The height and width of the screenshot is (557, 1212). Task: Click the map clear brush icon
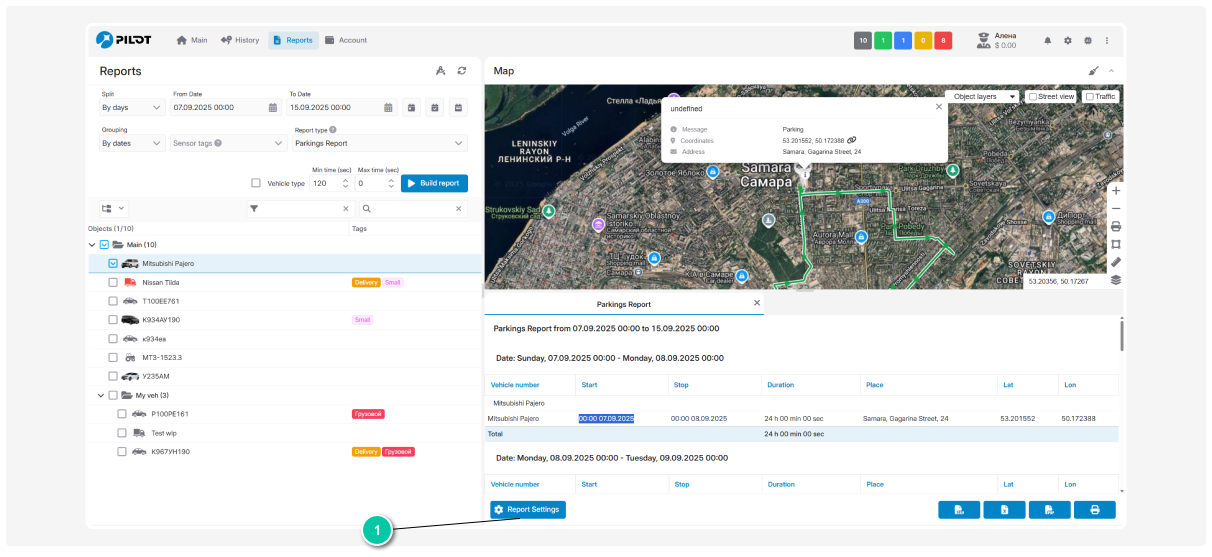click(x=1093, y=71)
